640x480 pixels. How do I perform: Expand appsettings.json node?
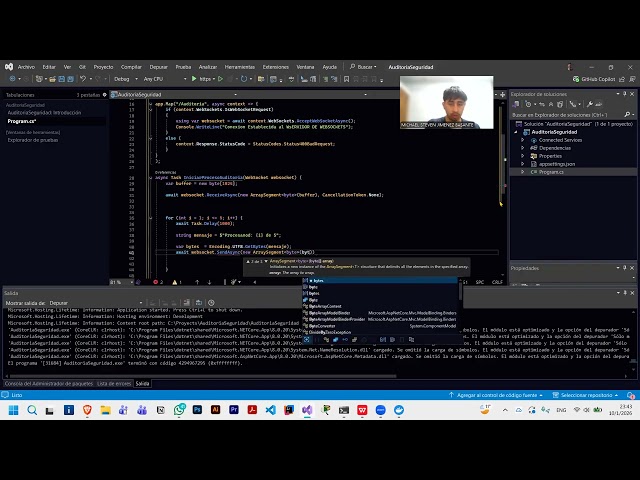point(522,164)
